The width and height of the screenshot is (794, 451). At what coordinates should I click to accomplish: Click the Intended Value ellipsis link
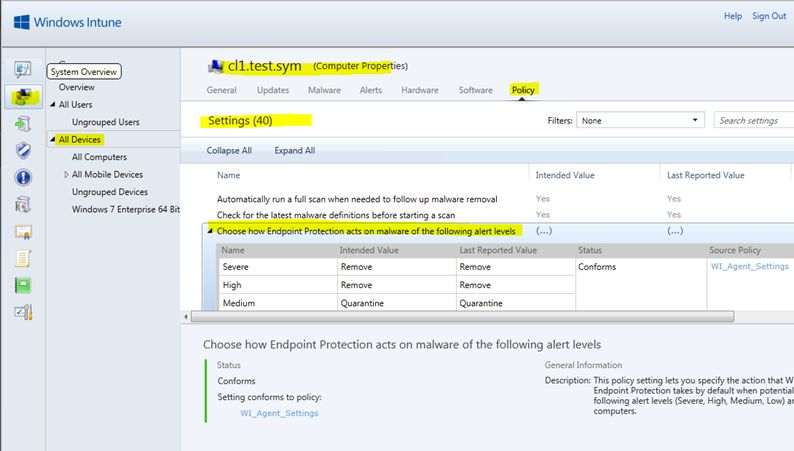tap(544, 231)
